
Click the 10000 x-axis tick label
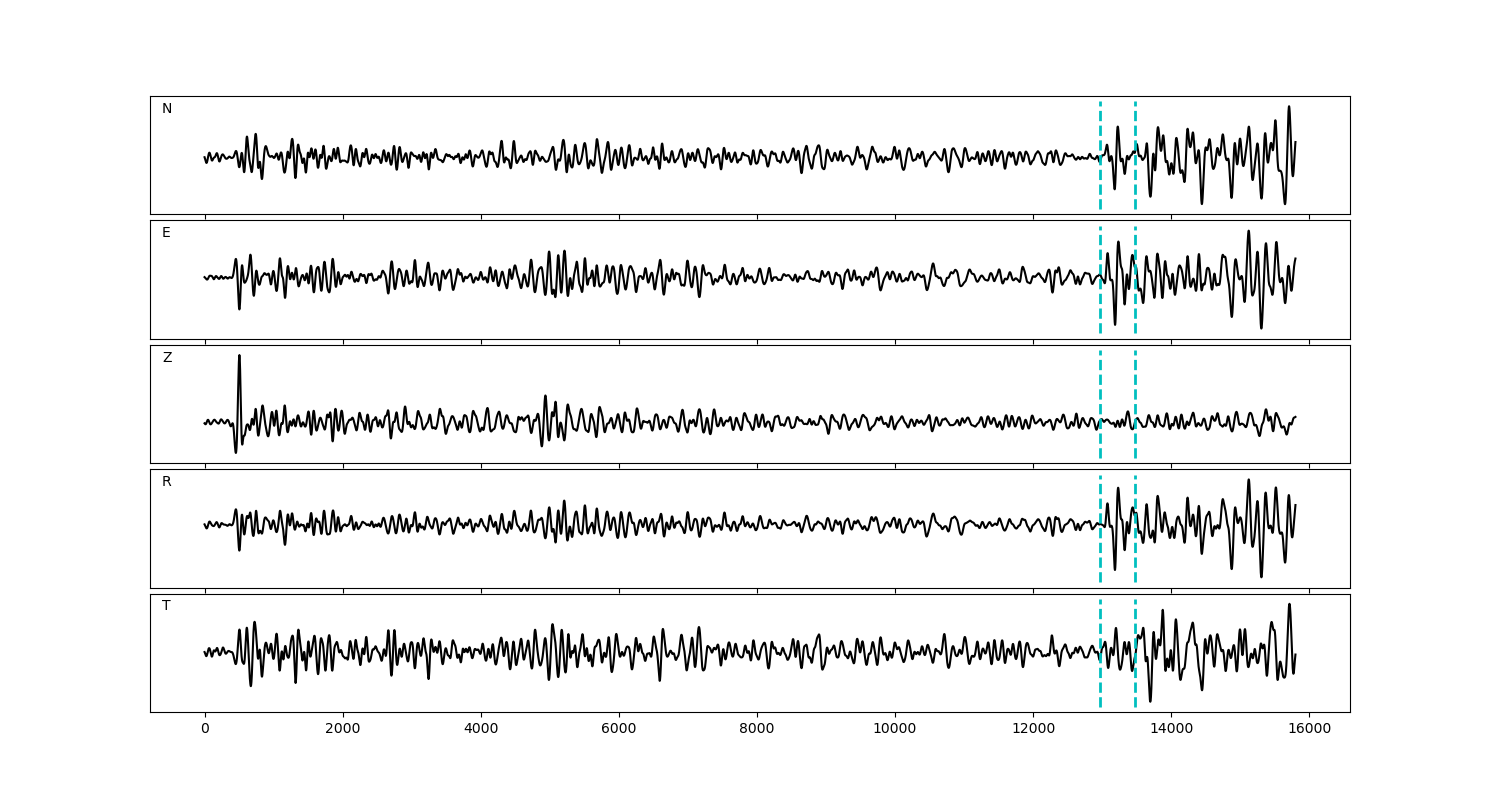(894, 730)
